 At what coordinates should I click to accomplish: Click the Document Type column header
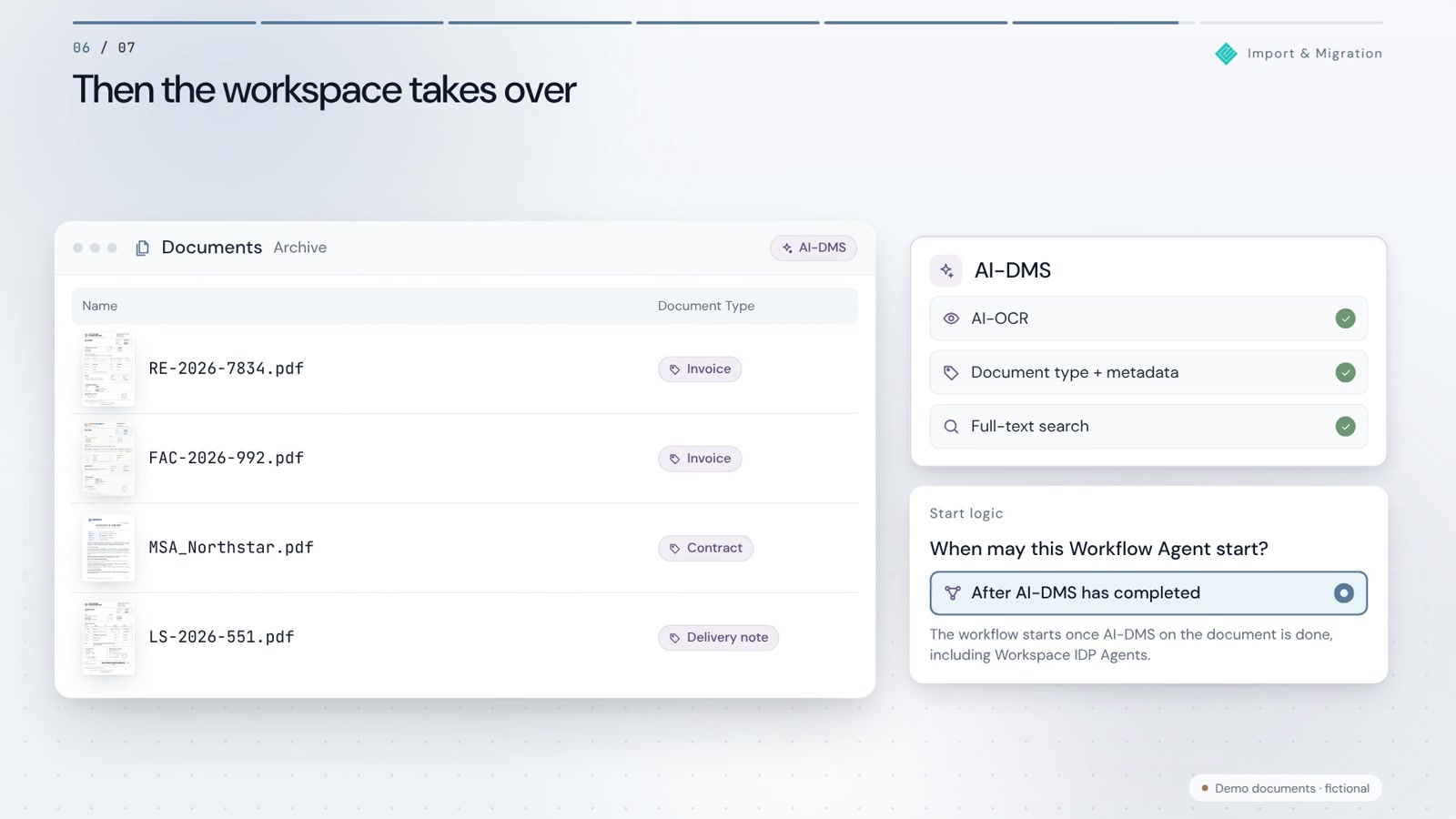pyautogui.click(x=706, y=306)
